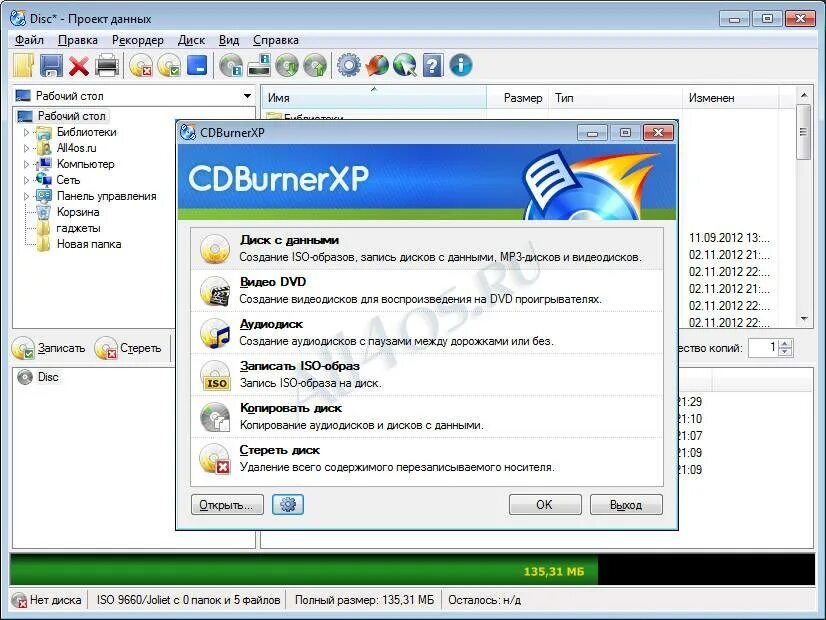Click the Нет диска status bar icon
Screen dimensions: 826x620
[x=19, y=601]
